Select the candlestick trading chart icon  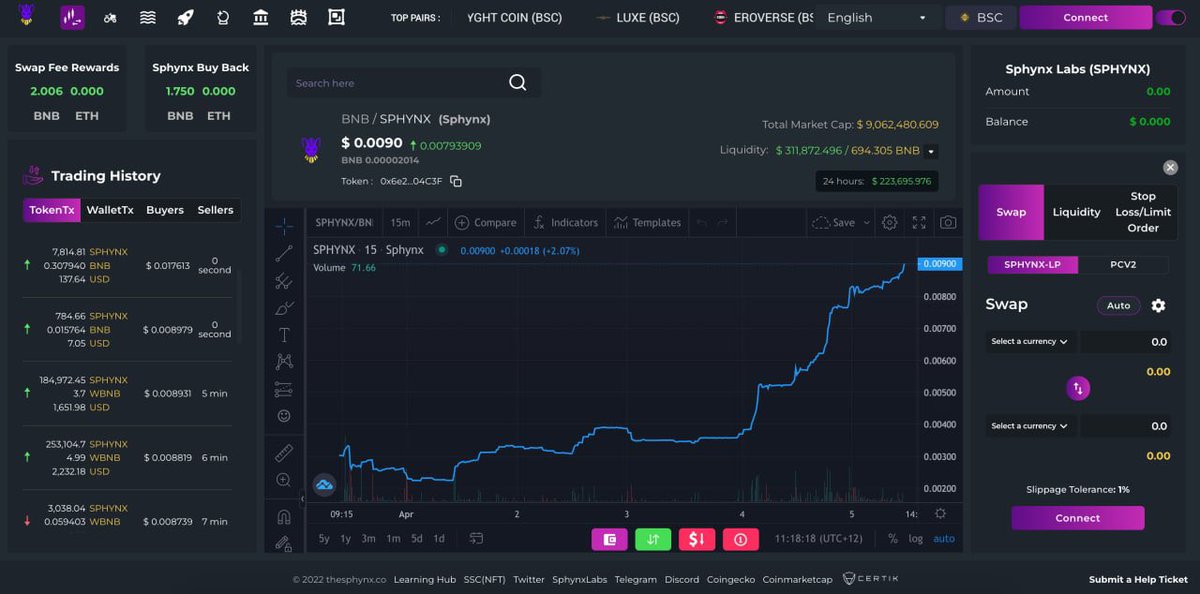pyautogui.click(x=72, y=17)
